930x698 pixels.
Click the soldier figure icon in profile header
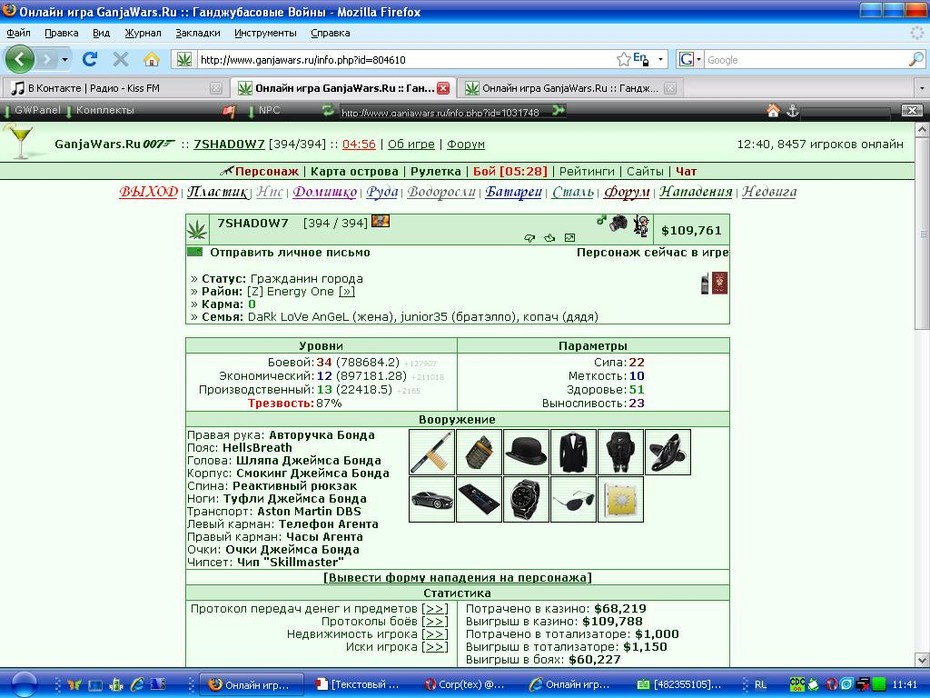(x=641, y=226)
